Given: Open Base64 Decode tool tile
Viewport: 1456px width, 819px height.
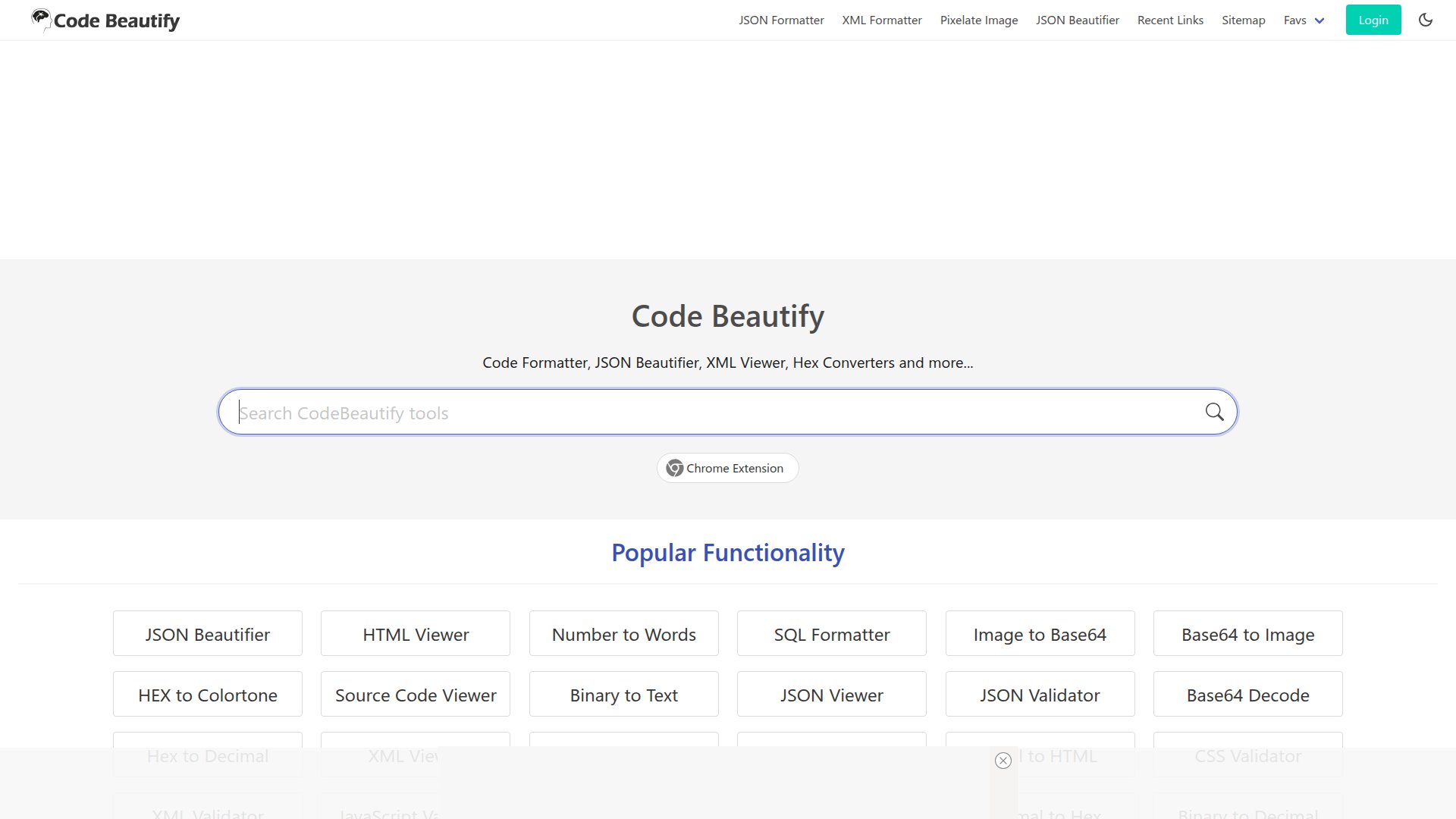Looking at the screenshot, I should click(x=1248, y=694).
